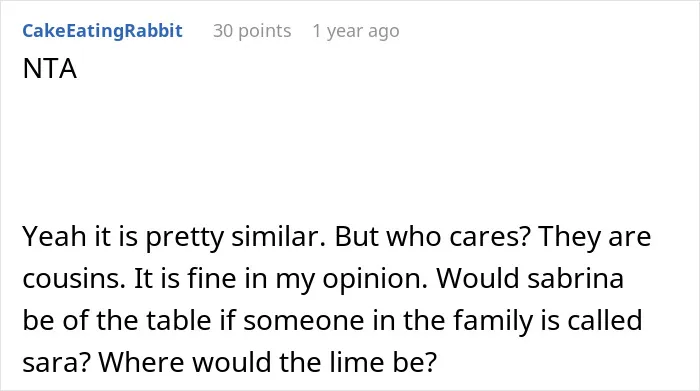
Task: Open CakeEatingRabbit's user profile
Action: pyautogui.click(x=103, y=31)
